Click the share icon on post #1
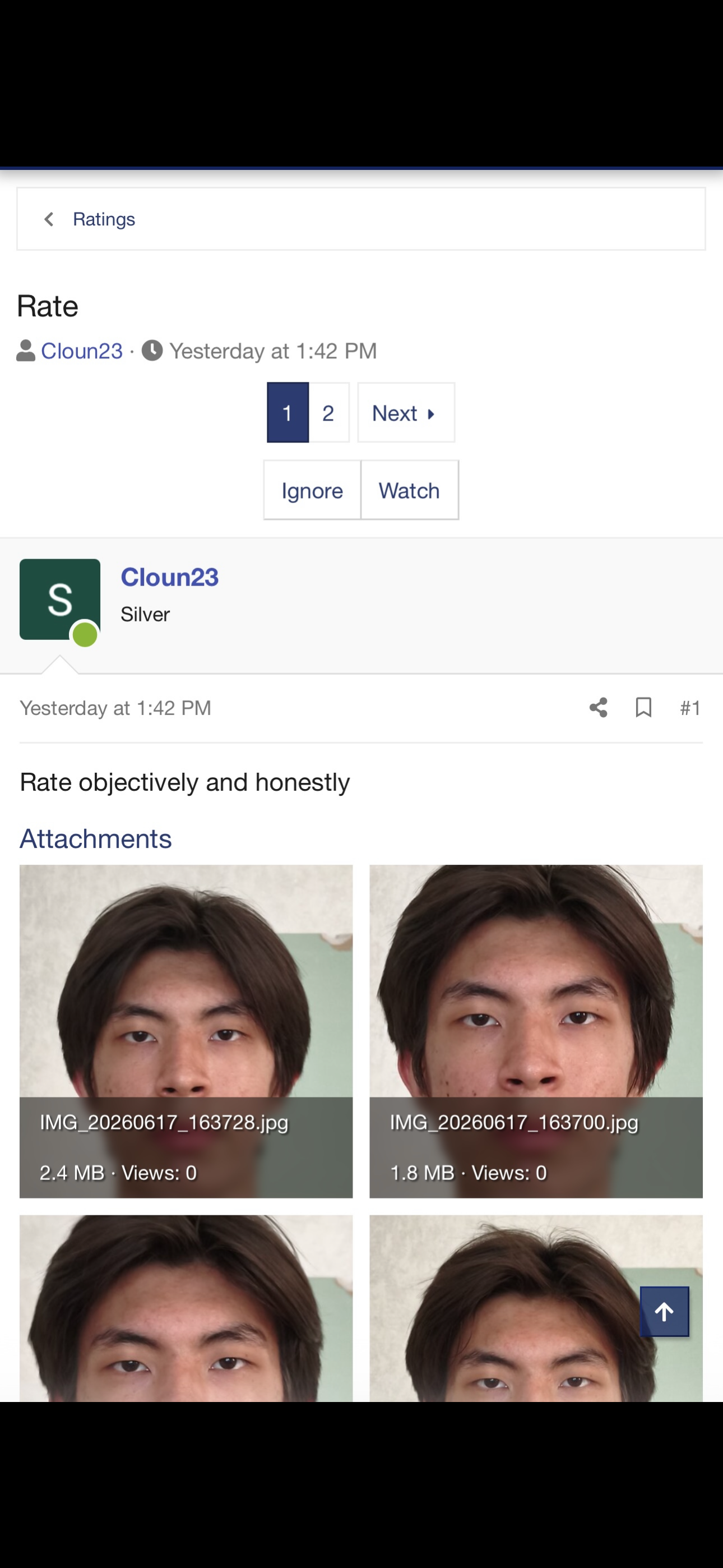Screen dimensions: 723x1568 [598, 707]
